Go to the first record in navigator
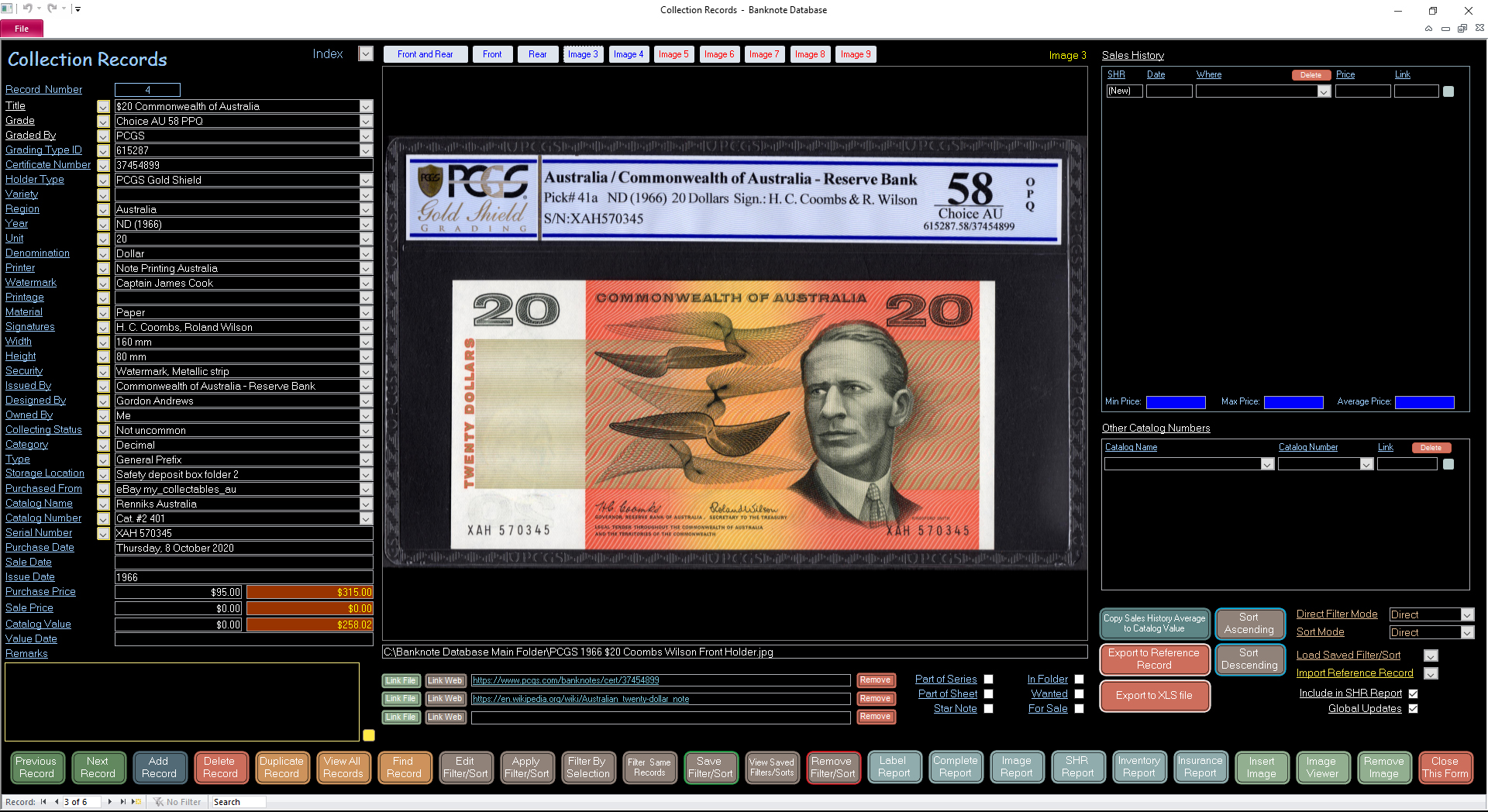This screenshot has height=812, width=1488. click(43, 802)
